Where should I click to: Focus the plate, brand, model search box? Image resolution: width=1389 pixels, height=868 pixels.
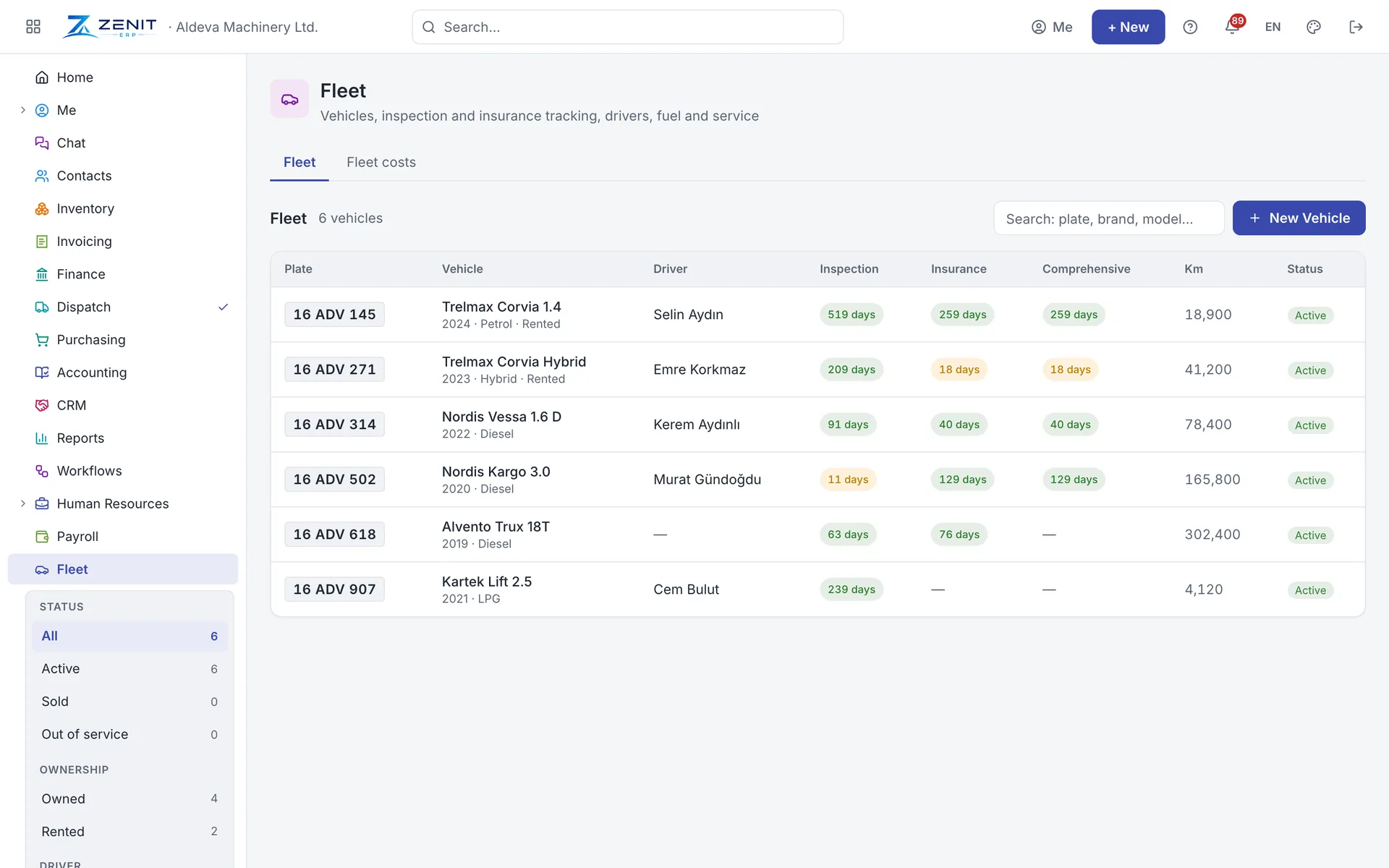[1108, 218]
